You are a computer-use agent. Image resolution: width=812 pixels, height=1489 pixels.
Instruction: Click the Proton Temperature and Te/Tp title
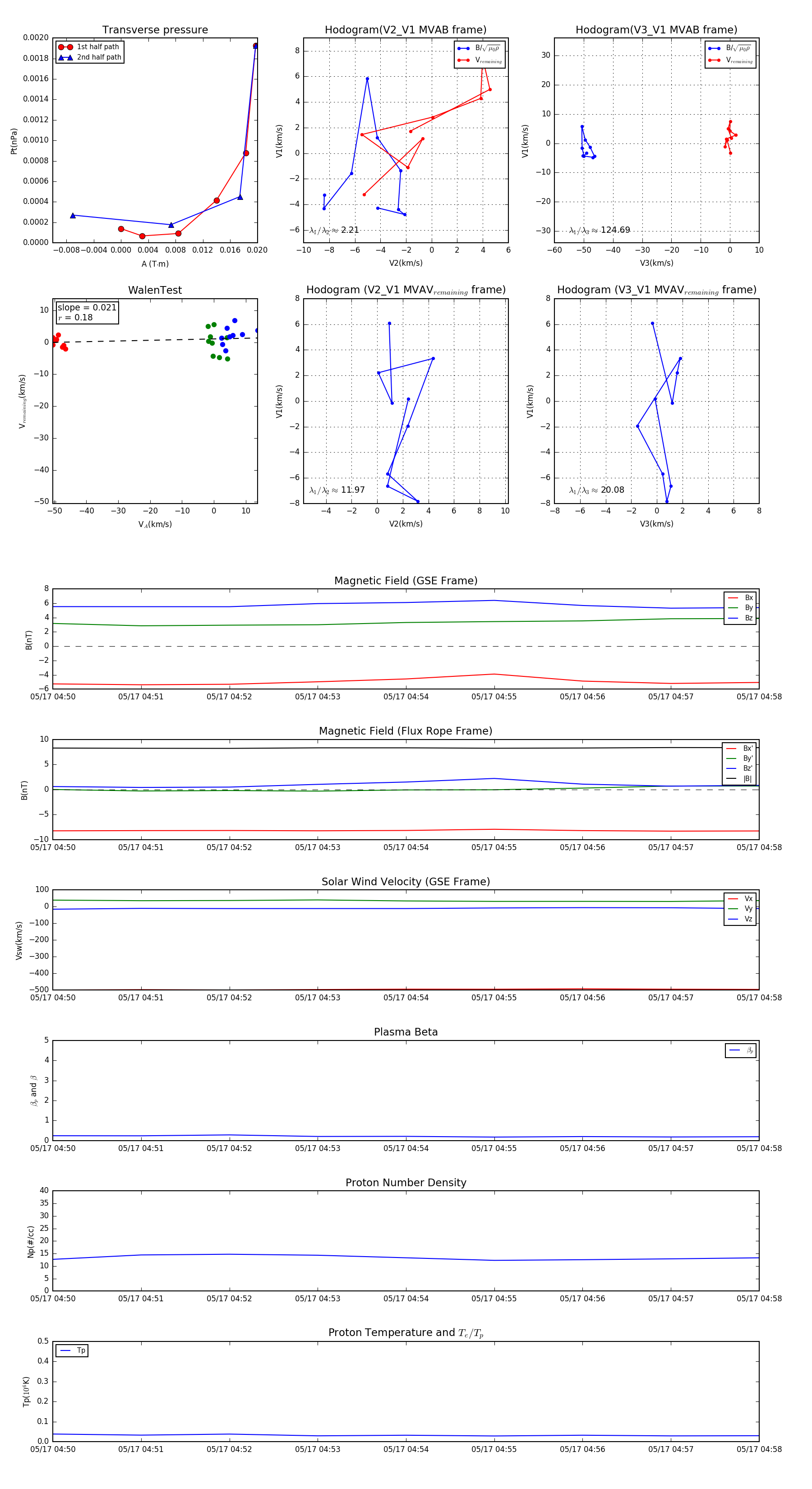406,1333
